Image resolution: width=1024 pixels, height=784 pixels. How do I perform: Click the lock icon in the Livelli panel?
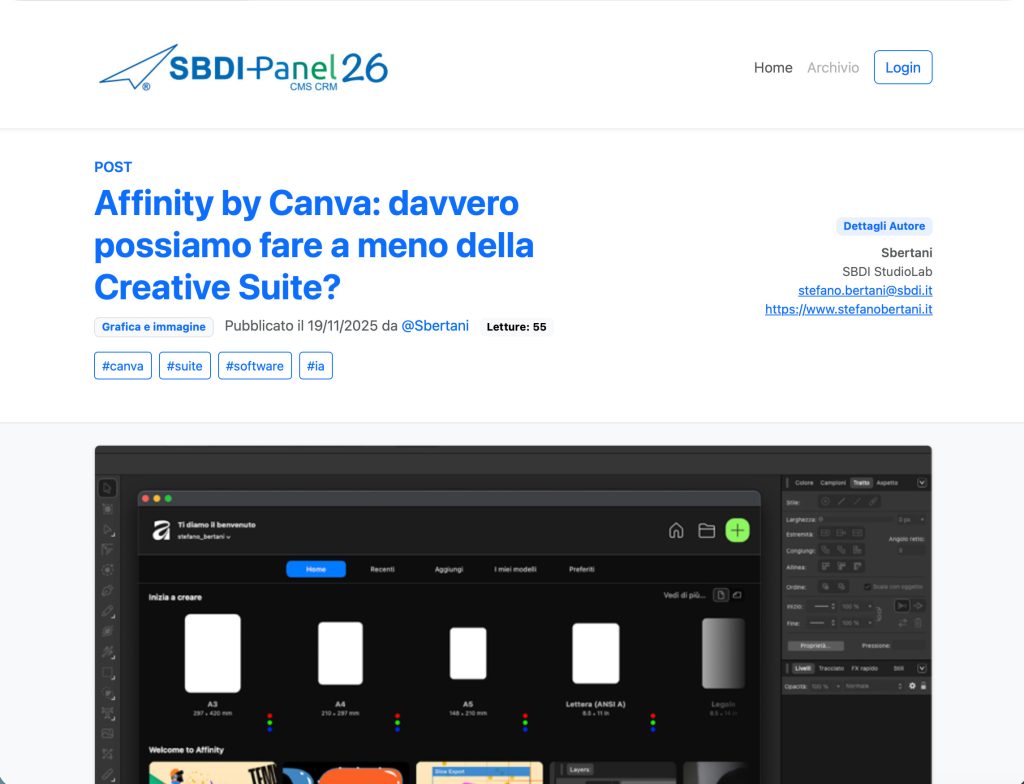(924, 686)
